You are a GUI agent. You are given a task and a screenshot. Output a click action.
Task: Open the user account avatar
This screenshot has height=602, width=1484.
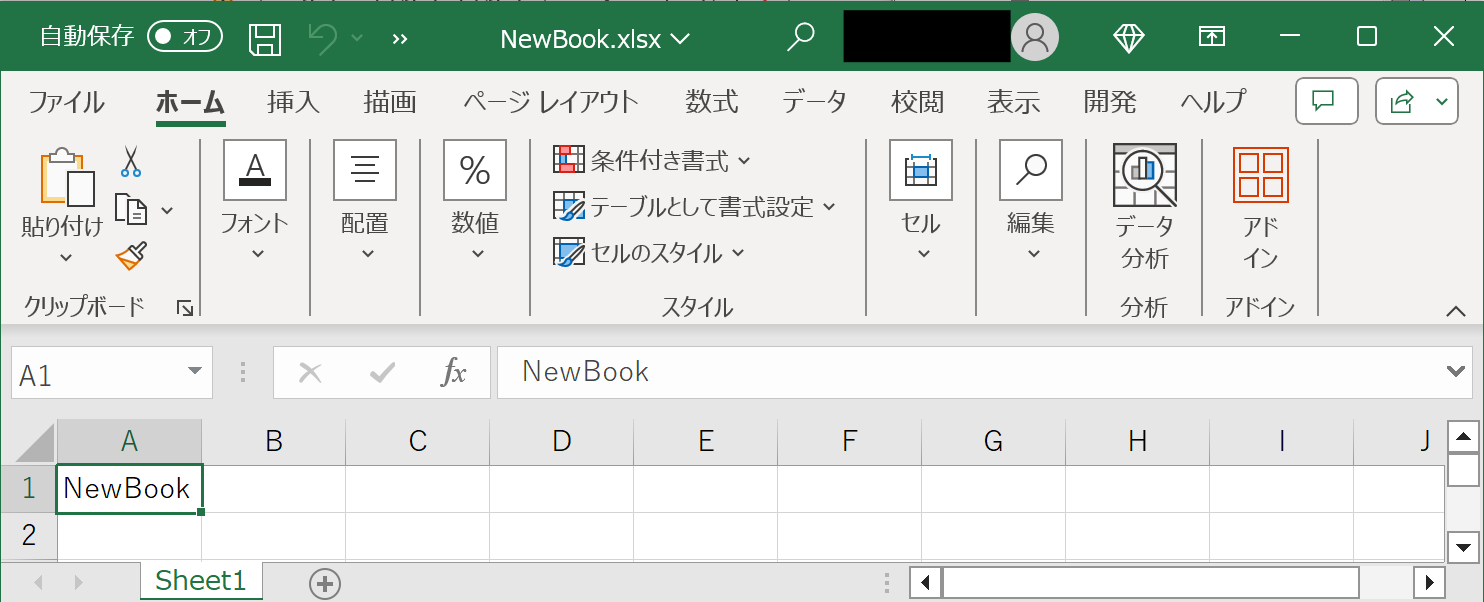tap(1035, 38)
